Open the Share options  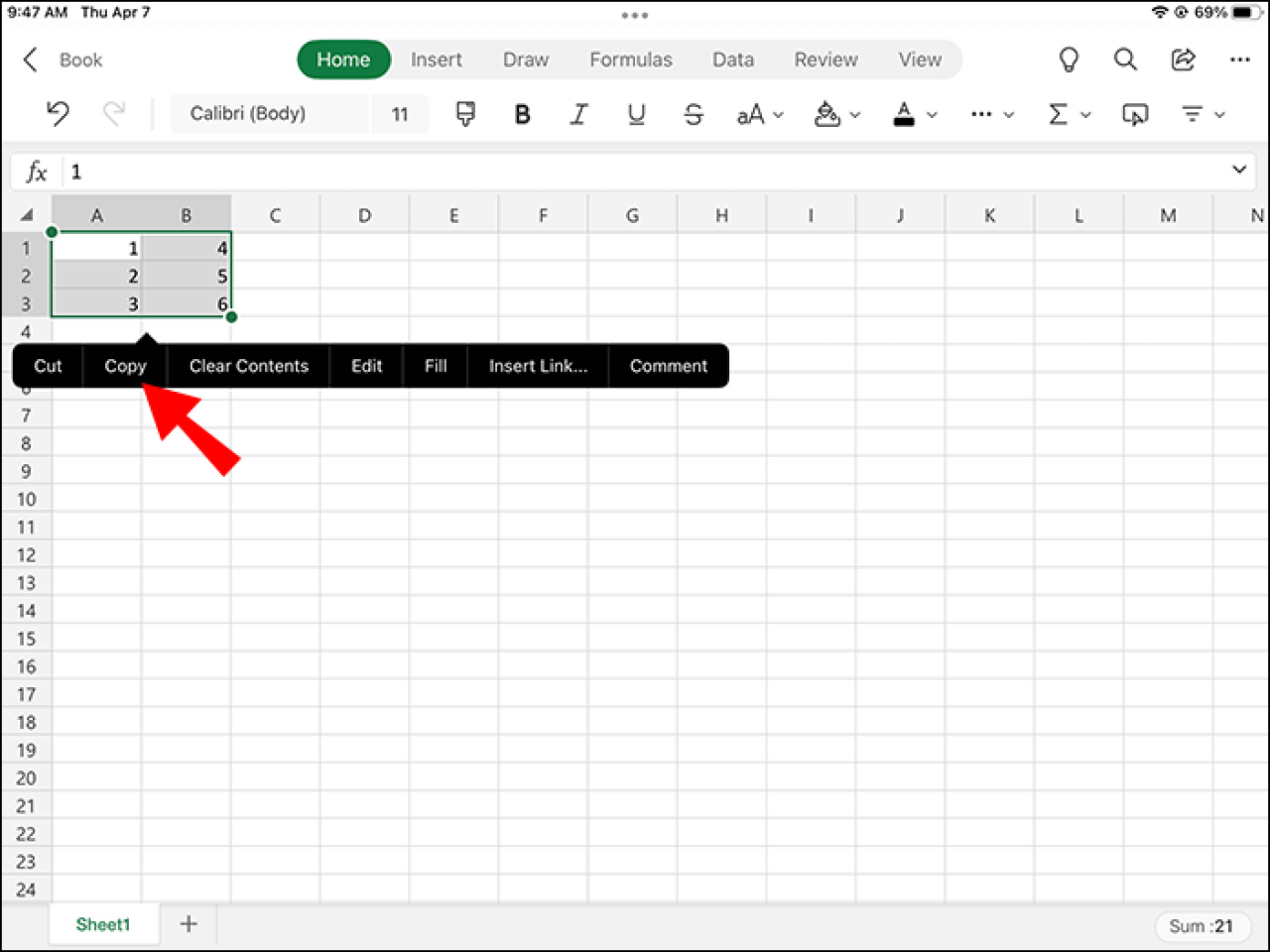tap(1183, 59)
